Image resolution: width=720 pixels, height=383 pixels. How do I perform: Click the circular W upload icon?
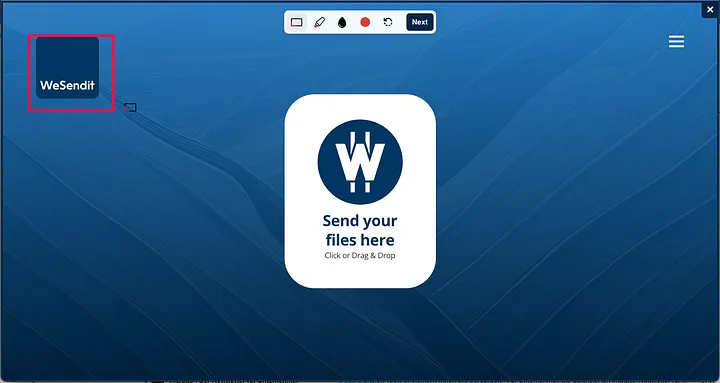click(360, 162)
